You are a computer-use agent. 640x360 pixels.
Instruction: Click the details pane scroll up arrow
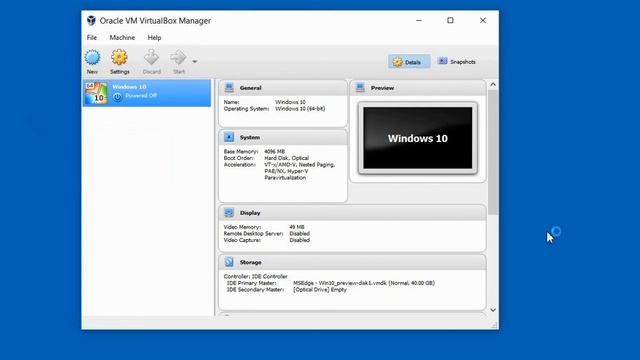pyautogui.click(x=493, y=84)
